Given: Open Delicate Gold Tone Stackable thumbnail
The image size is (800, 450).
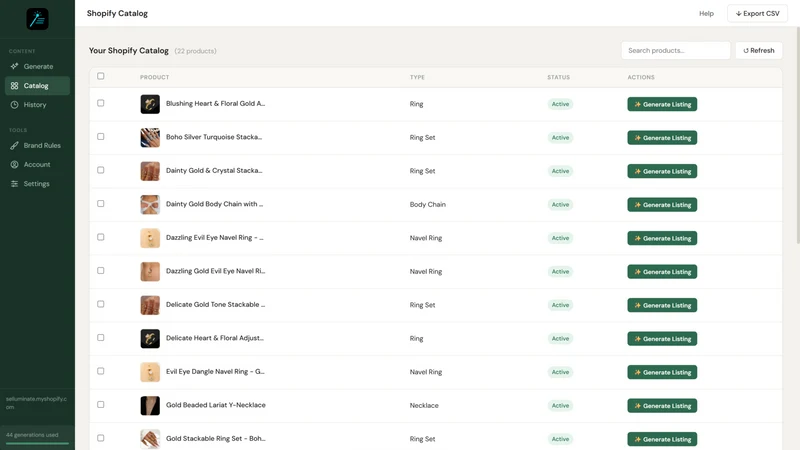Looking at the screenshot, I should point(150,305).
